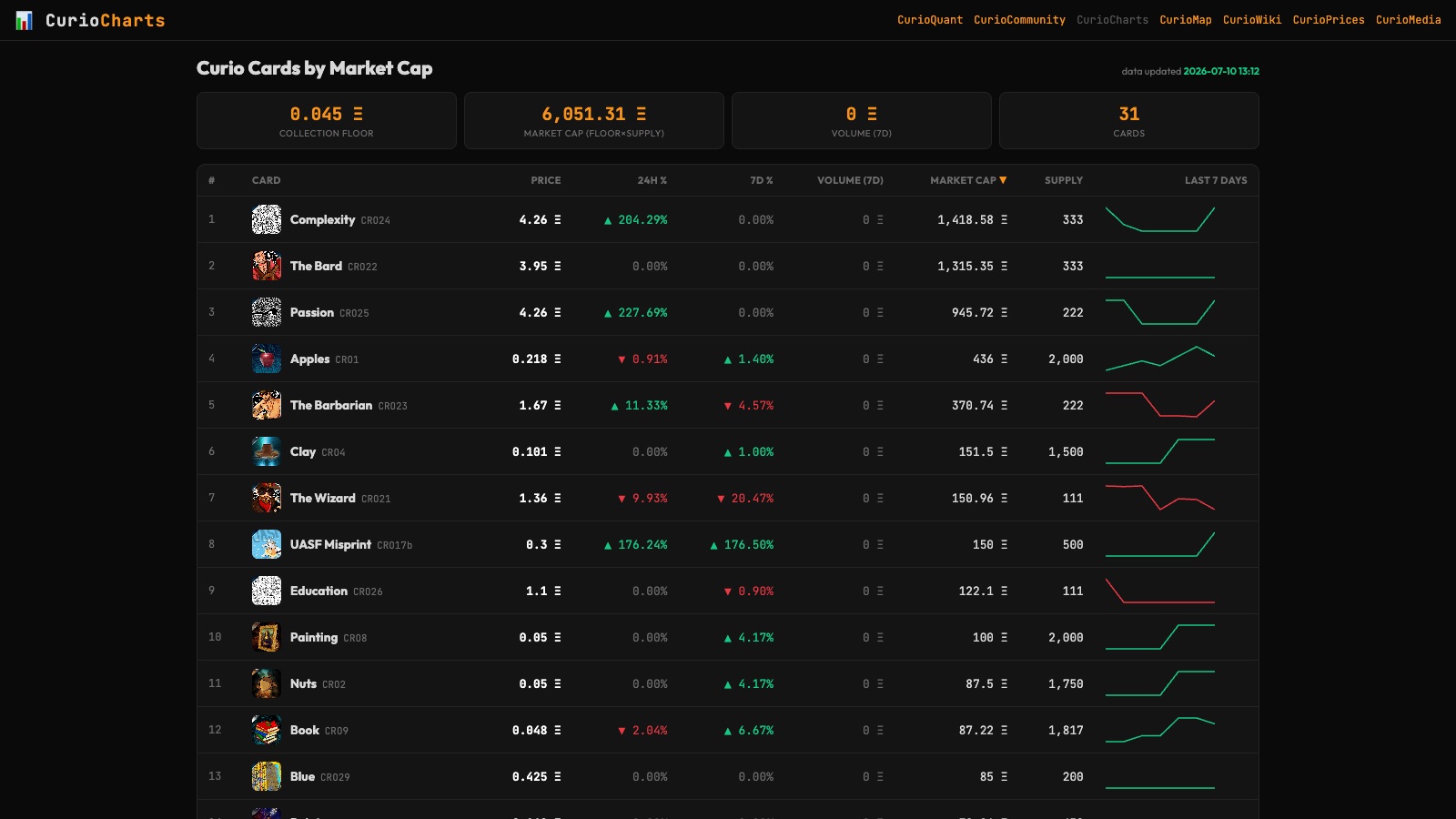The height and width of the screenshot is (819, 1456).
Task: Sort by Supply column header
Action: coord(1064,180)
